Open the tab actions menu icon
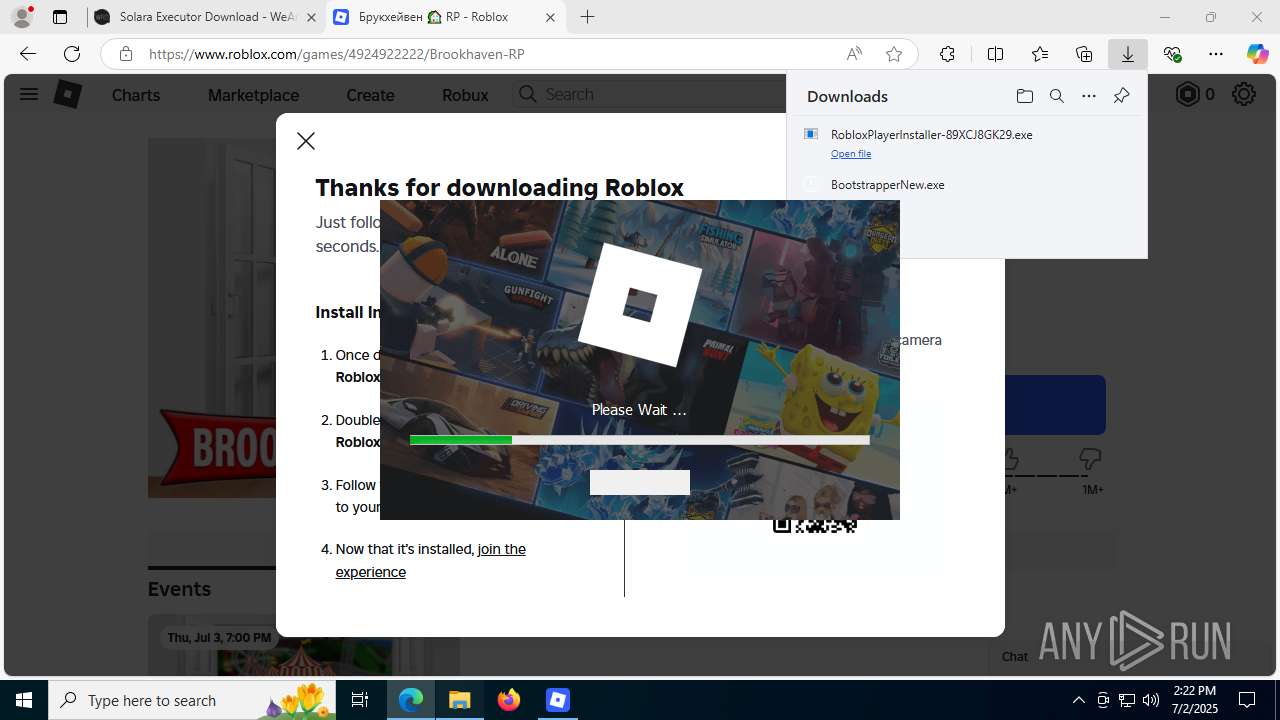1280x720 pixels. 60,17
